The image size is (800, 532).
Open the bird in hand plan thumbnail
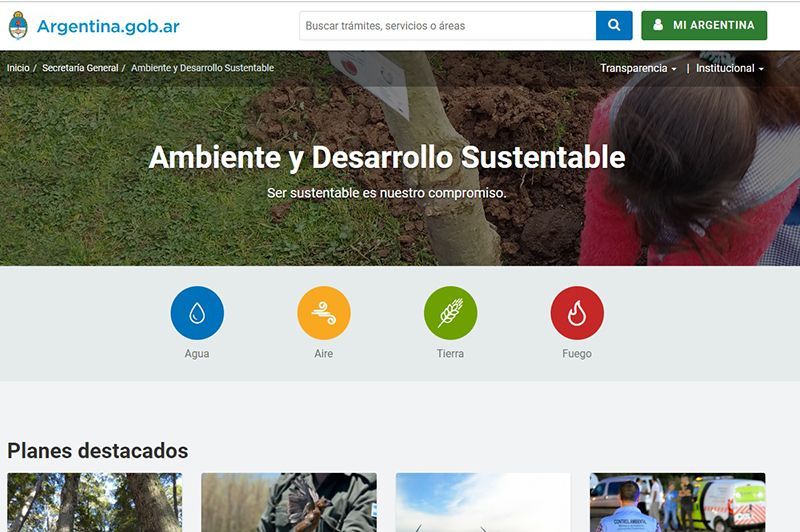(289, 502)
